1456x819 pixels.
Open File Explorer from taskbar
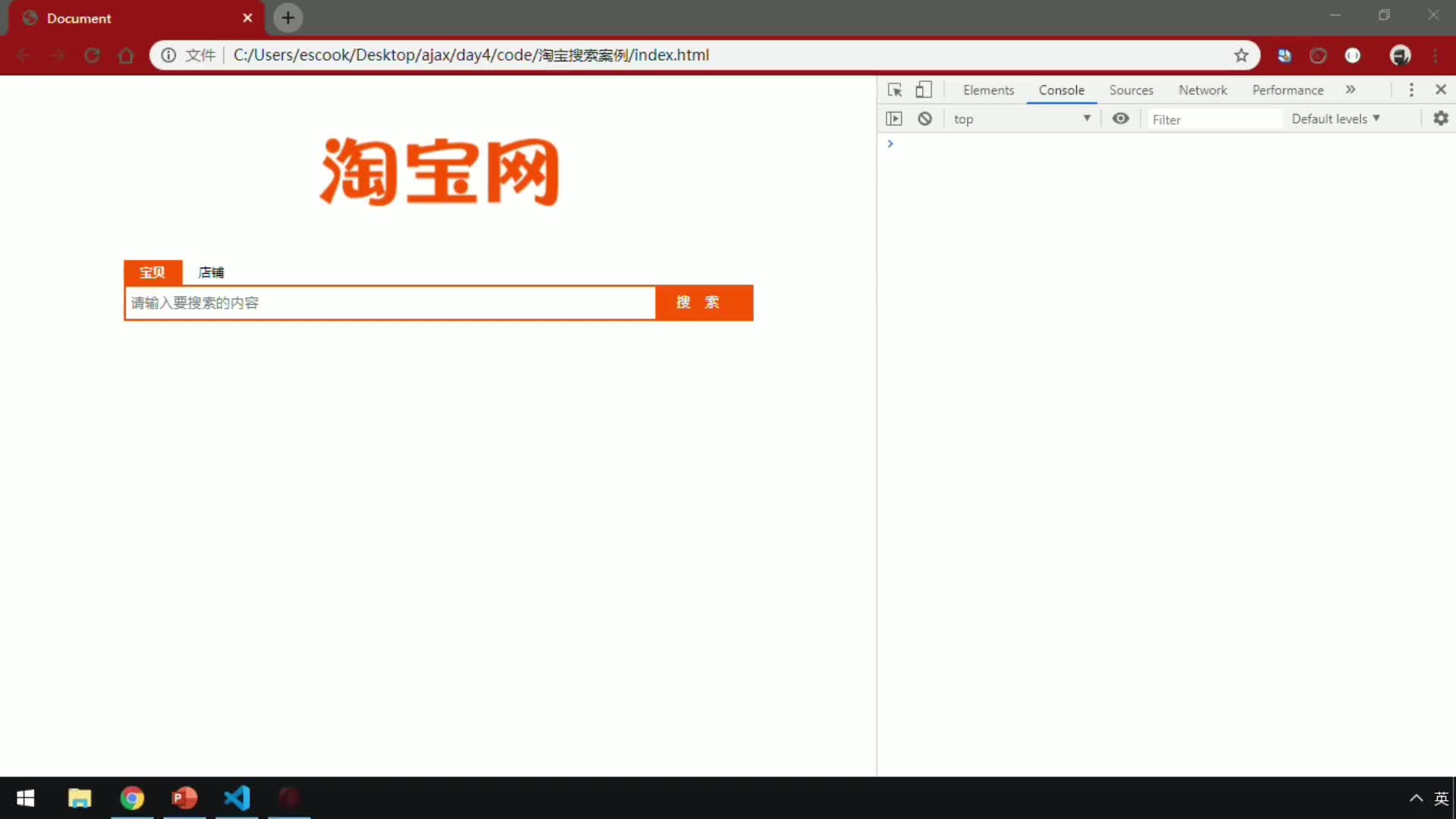click(x=80, y=799)
